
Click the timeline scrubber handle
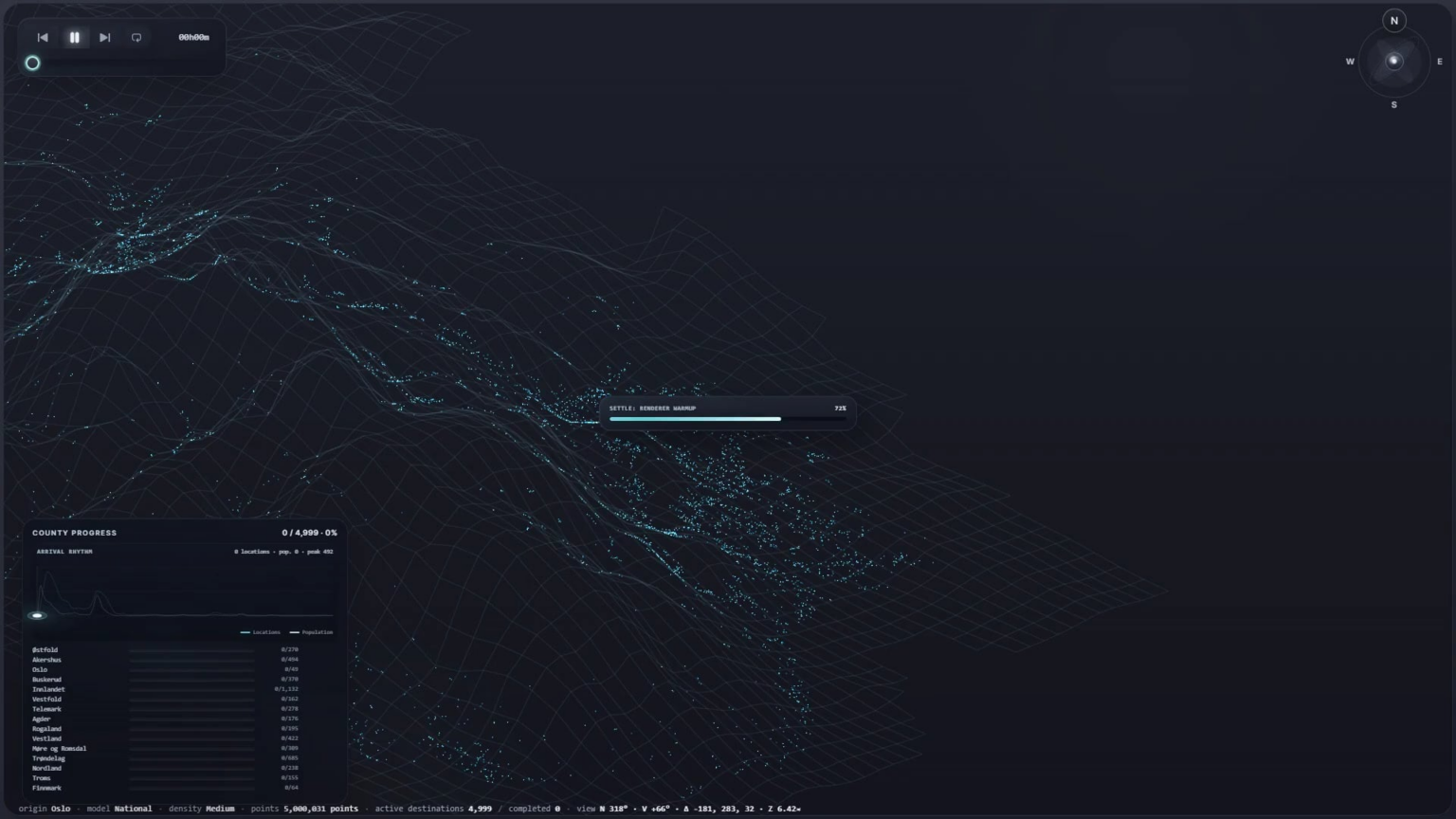tap(32, 64)
